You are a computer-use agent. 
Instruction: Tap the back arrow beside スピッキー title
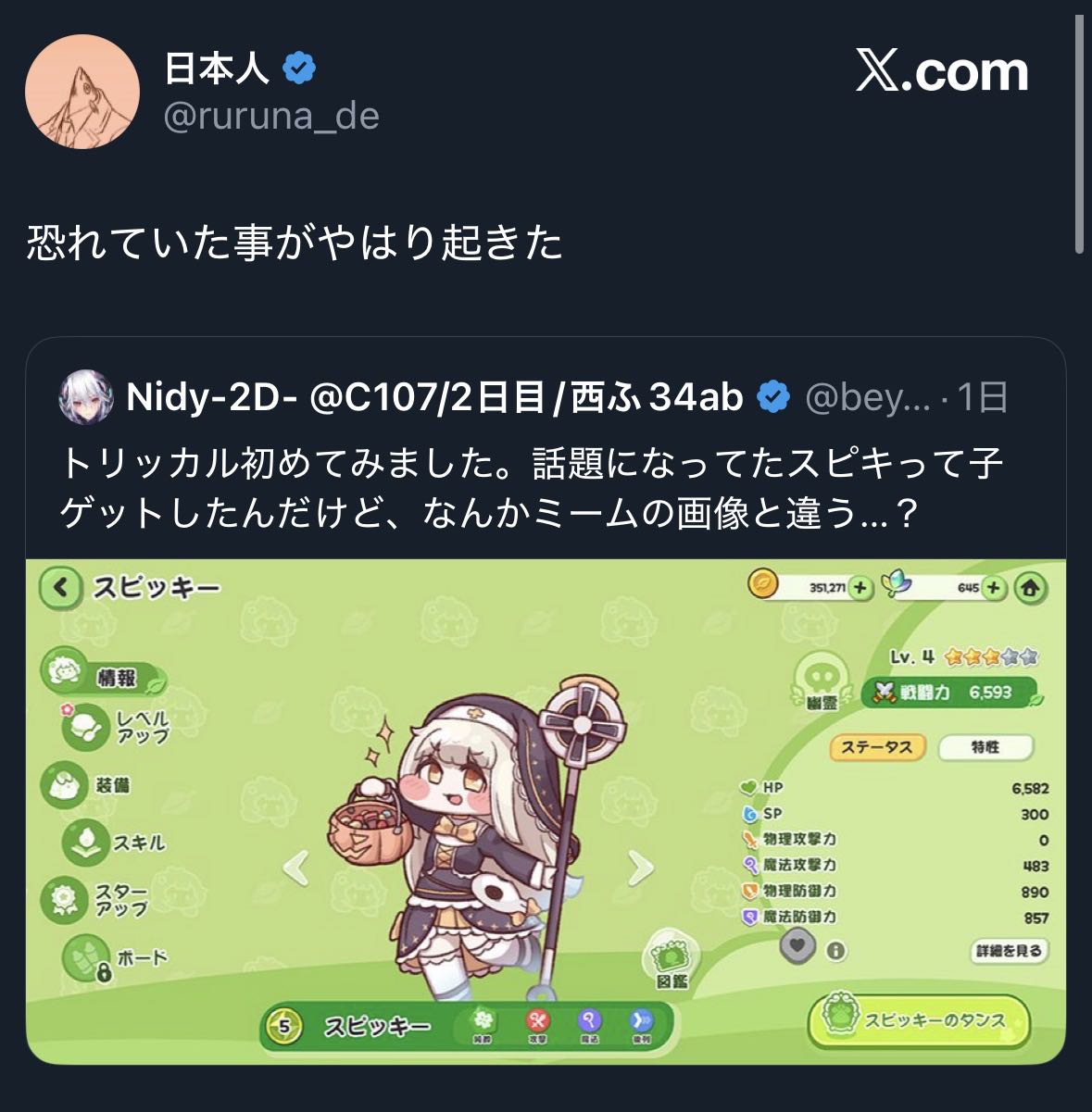coord(60,588)
